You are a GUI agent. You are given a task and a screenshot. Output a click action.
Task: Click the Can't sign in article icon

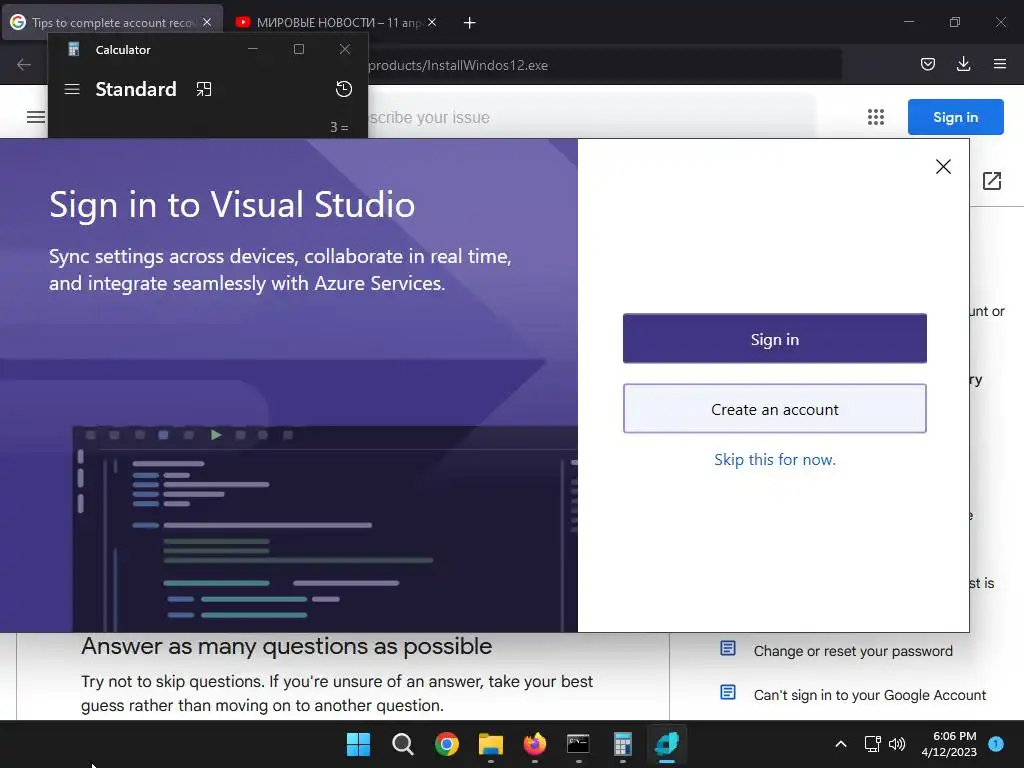tap(728, 692)
